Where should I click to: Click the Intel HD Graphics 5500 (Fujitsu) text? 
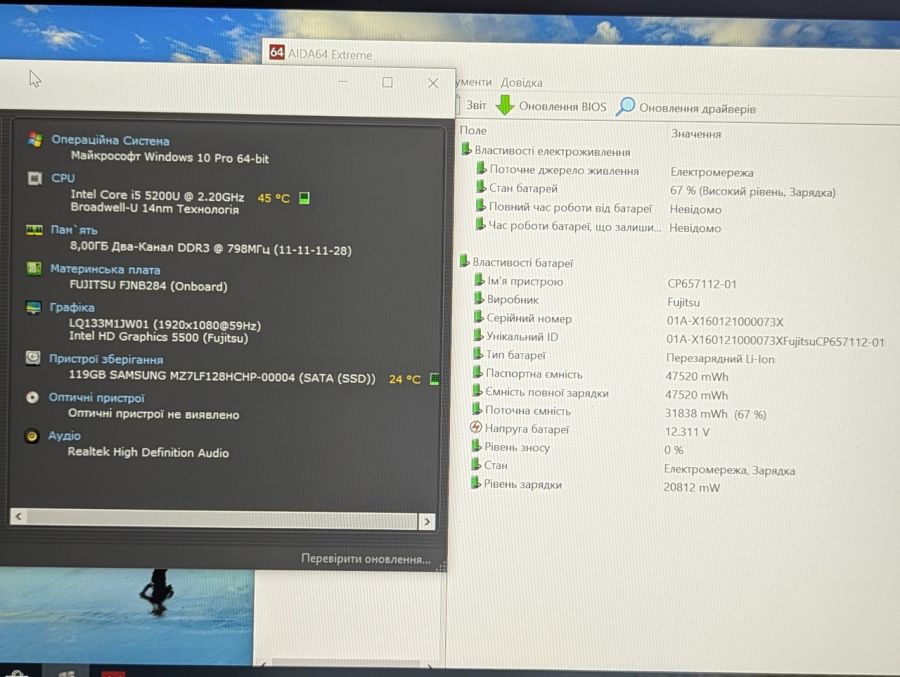pyautogui.click(x=158, y=337)
